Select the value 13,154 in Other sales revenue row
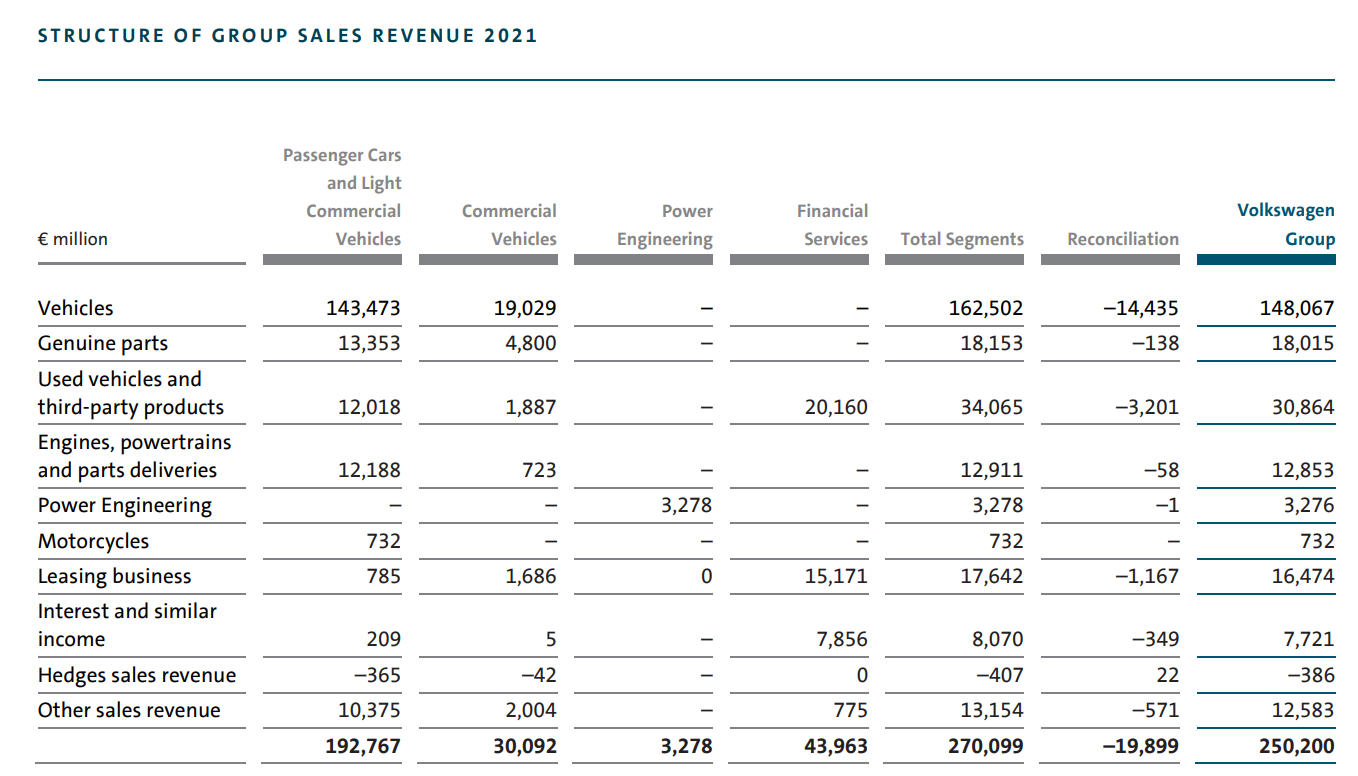The image size is (1358, 776). pyautogui.click(x=990, y=710)
